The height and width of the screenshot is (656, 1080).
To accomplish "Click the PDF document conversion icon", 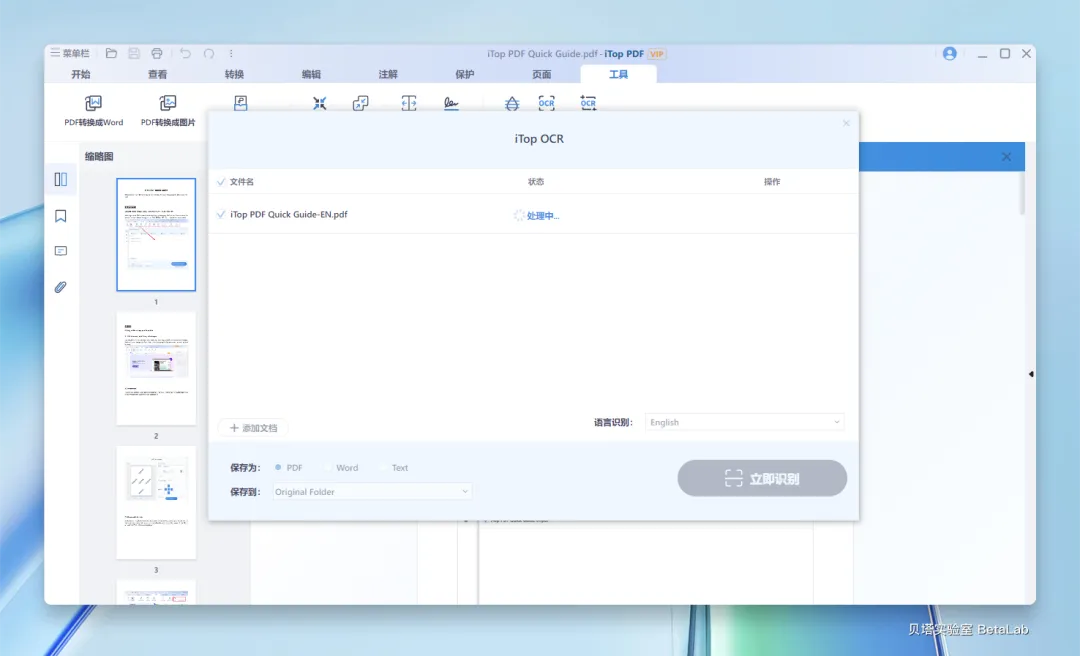I will coord(240,103).
